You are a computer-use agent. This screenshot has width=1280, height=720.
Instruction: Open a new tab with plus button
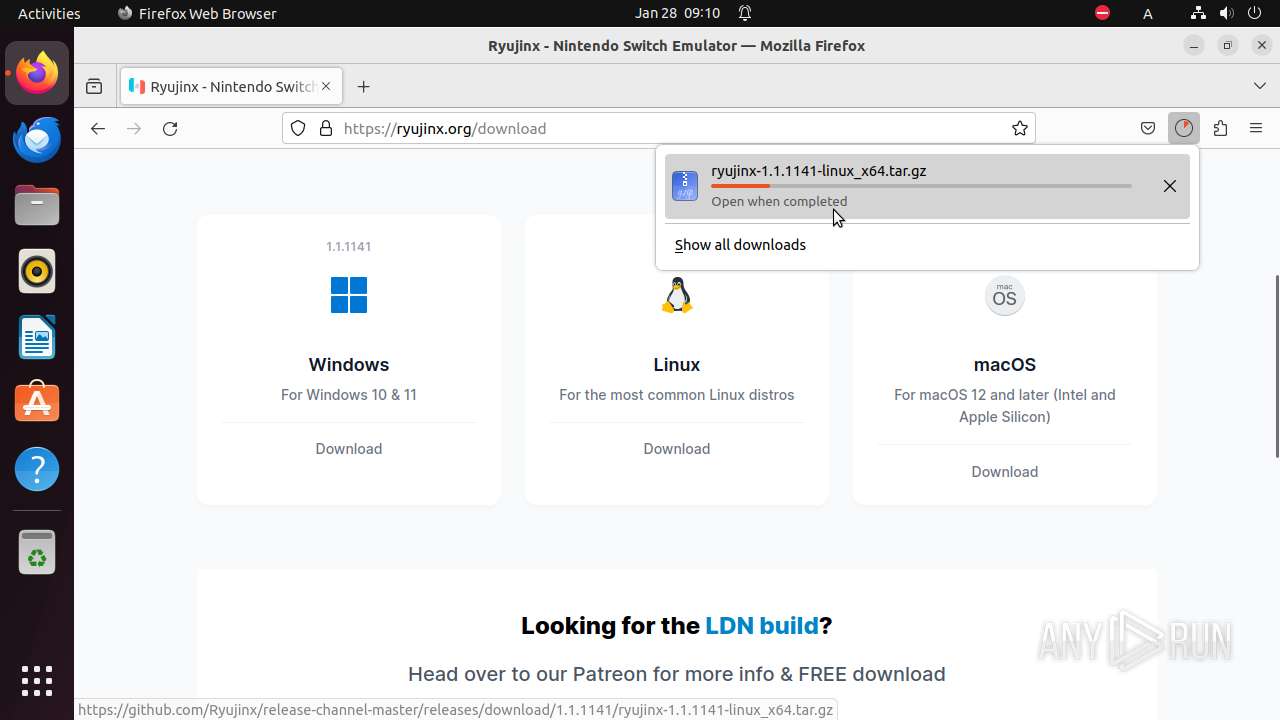[x=363, y=87]
